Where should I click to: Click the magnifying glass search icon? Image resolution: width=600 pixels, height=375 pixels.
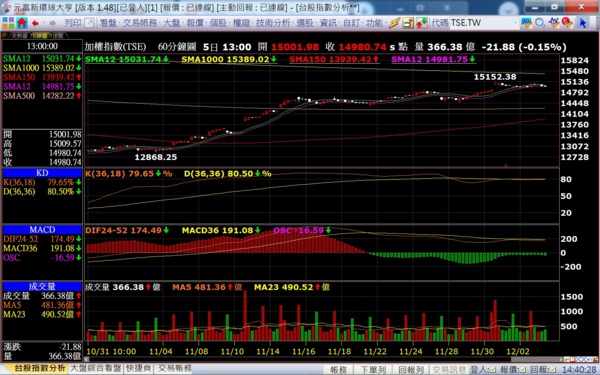[540, 23]
